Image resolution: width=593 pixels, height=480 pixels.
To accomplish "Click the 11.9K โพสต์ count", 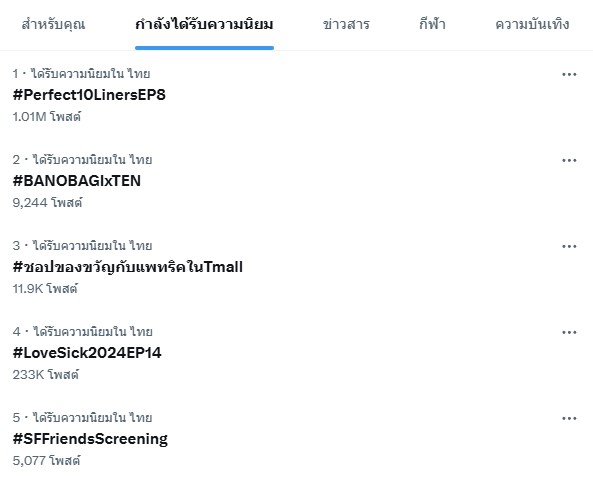I will [x=45, y=289].
